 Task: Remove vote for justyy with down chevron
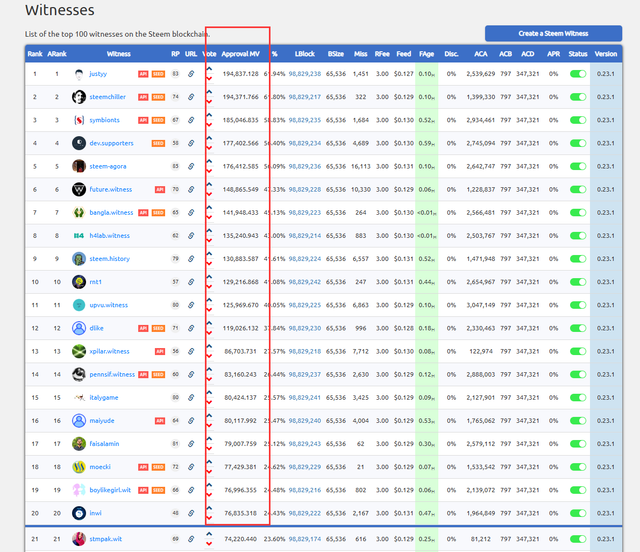[x=209, y=79]
